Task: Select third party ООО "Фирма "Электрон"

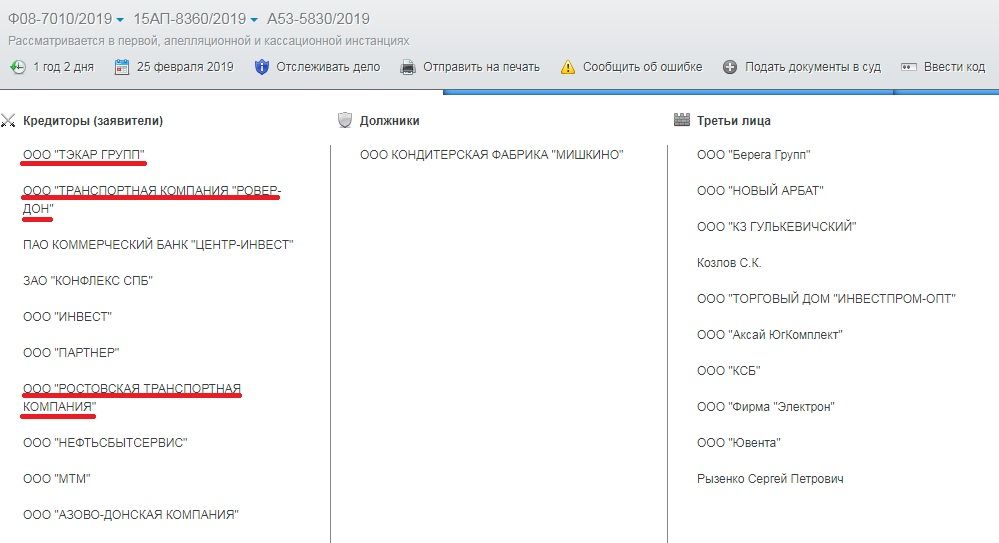Action: 766,407
